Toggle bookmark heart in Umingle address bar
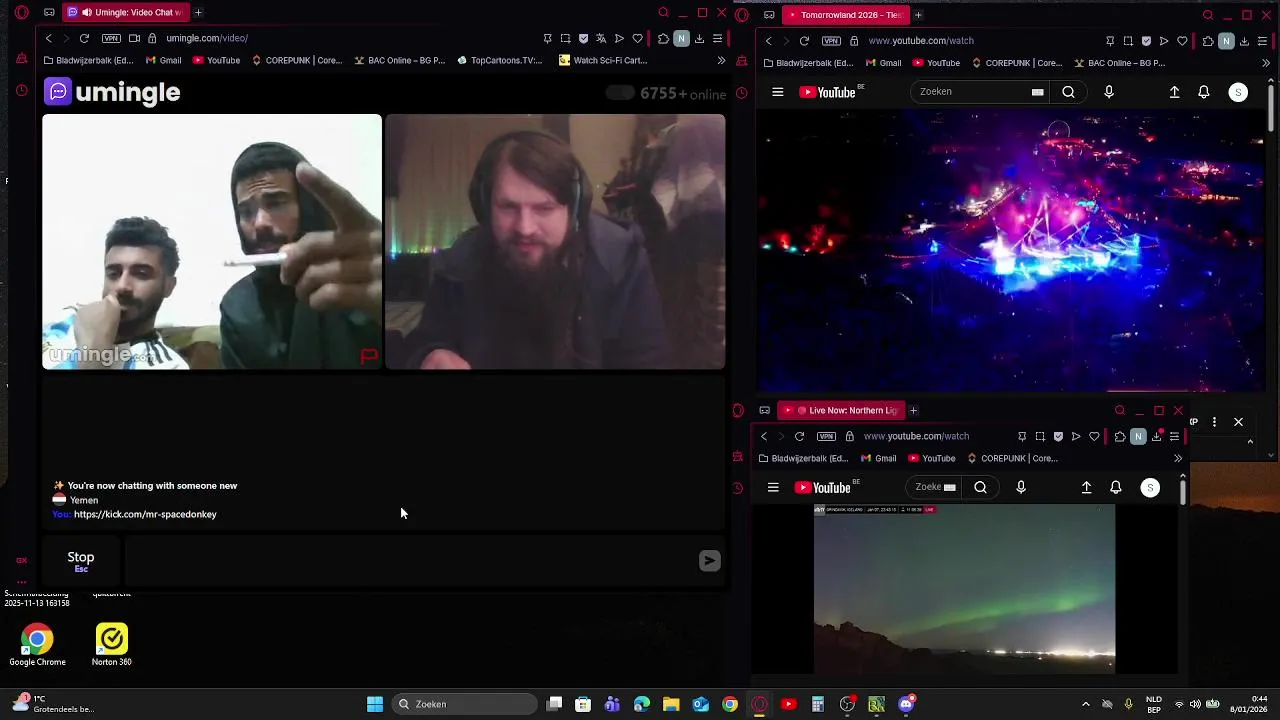The height and width of the screenshot is (720, 1280). pos(637,38)
